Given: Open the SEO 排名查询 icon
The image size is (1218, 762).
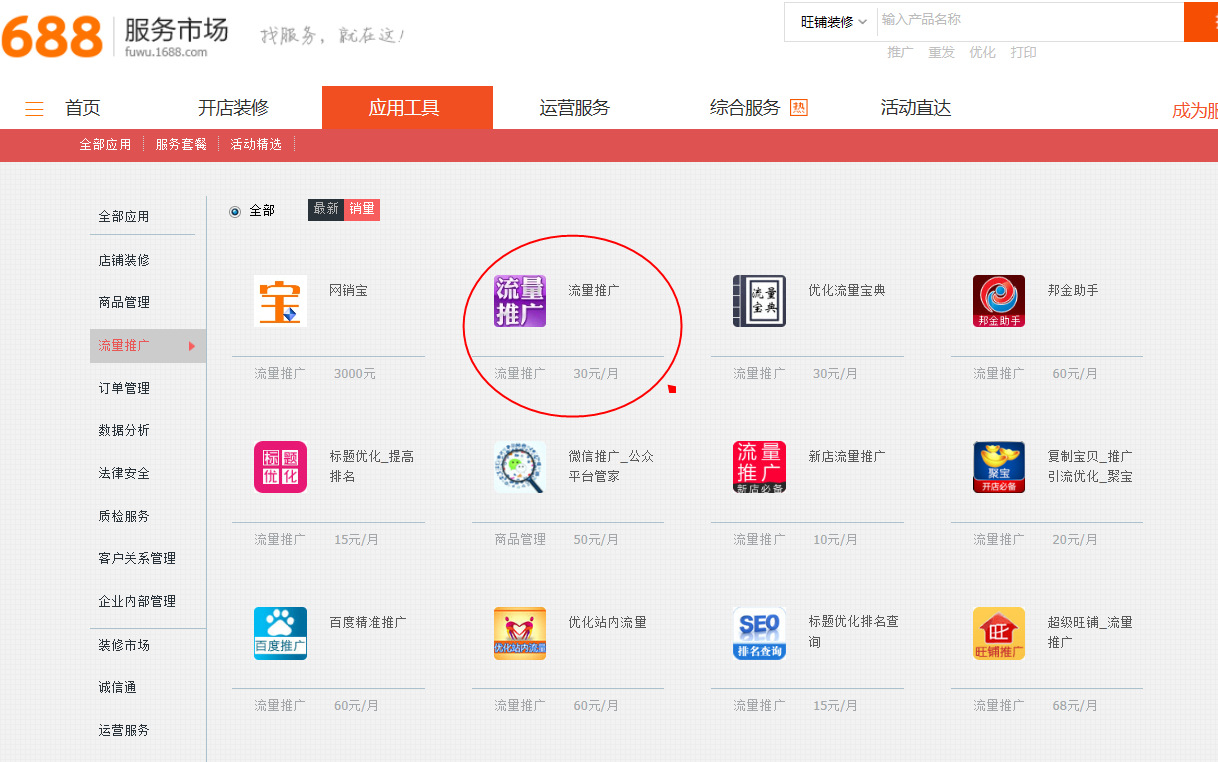Looking at the screenshot, I should click(x=759, y=633).
